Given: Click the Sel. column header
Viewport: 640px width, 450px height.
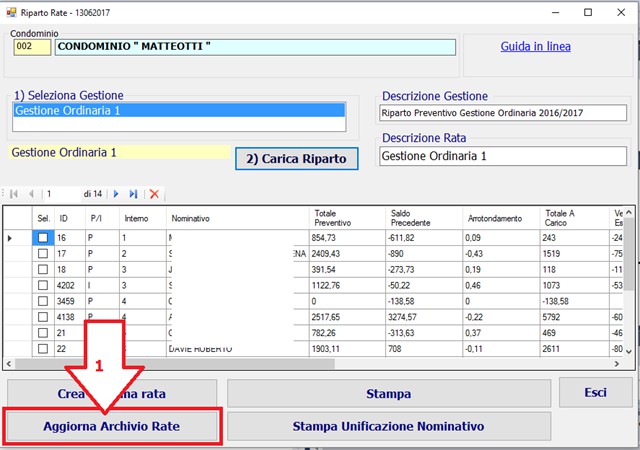Looking at the screenshot, I should (x=43, y=218).
